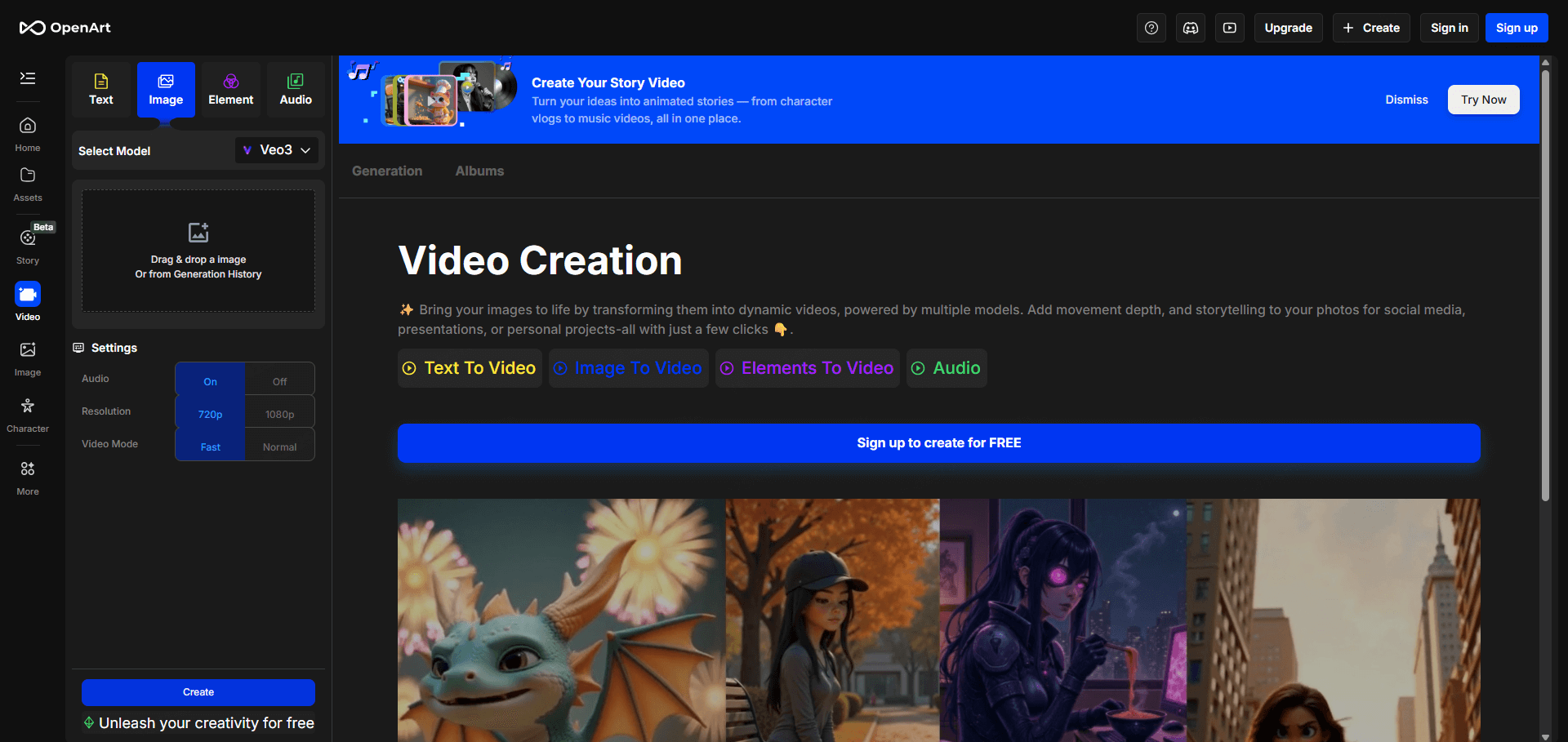Click the image upload icon
The height and width of the screenshot is (742, 1568).
[198, 233]
